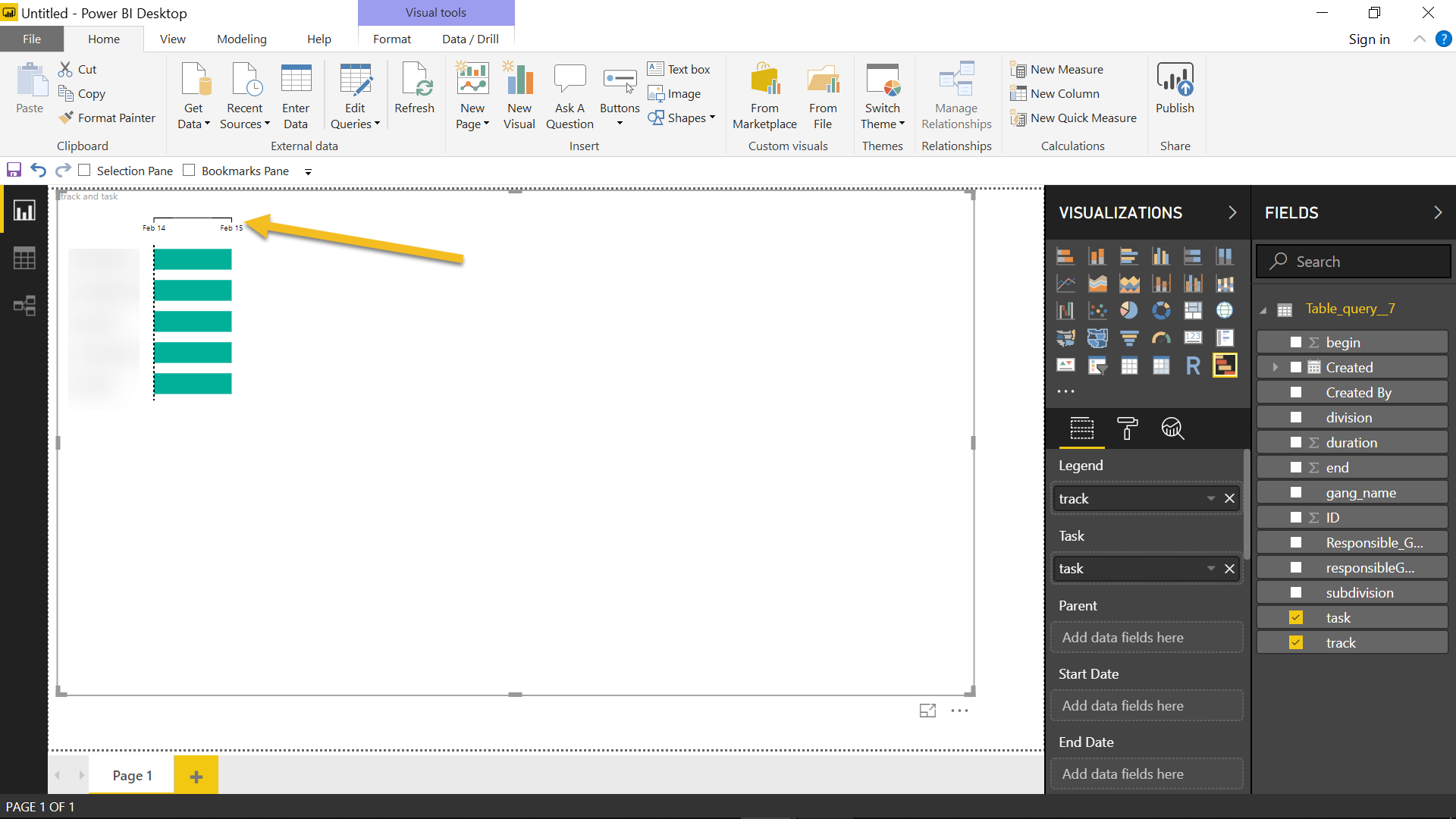Switch to Model relationships view in sidebar
The height and width of the screenshot is (819, 1456).
(24, 306)
